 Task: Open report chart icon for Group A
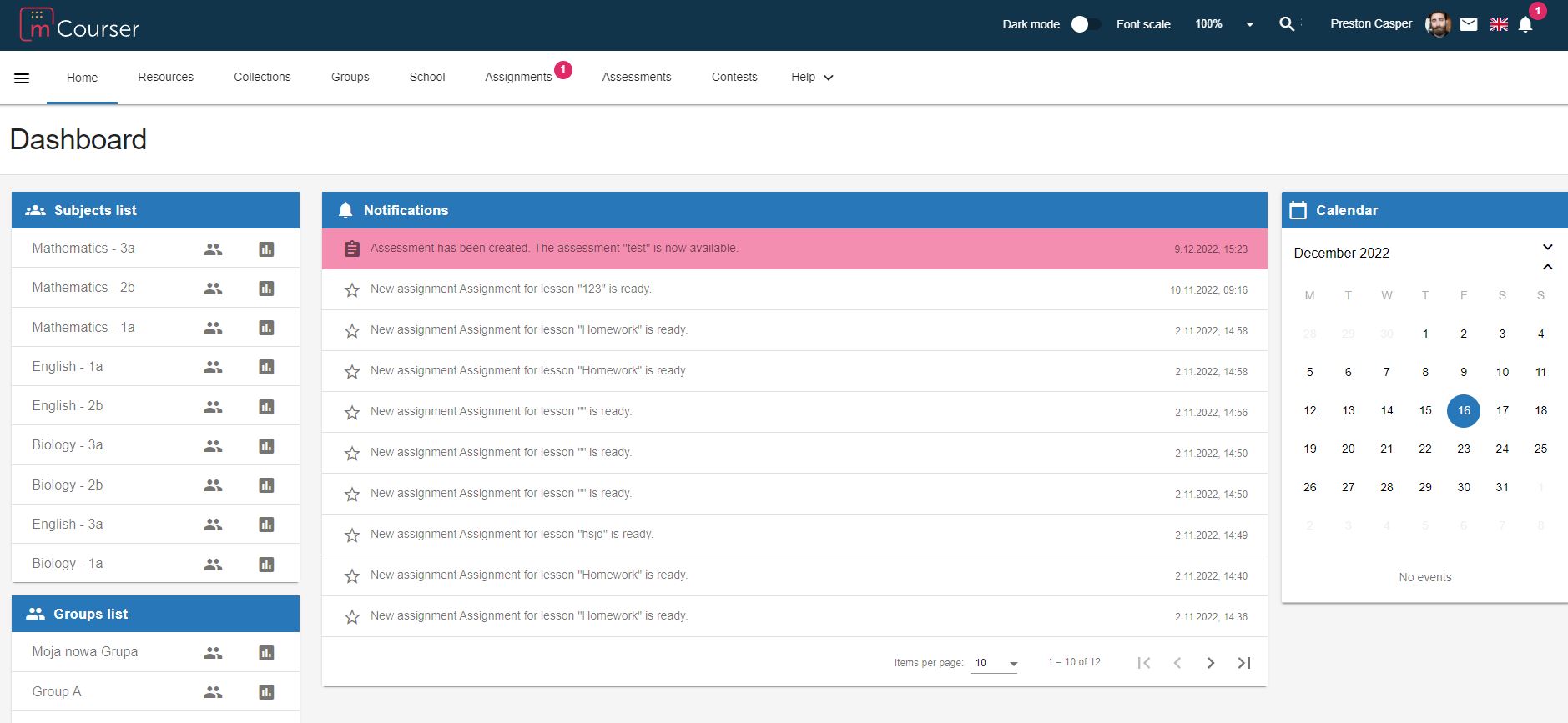(266, 692)
